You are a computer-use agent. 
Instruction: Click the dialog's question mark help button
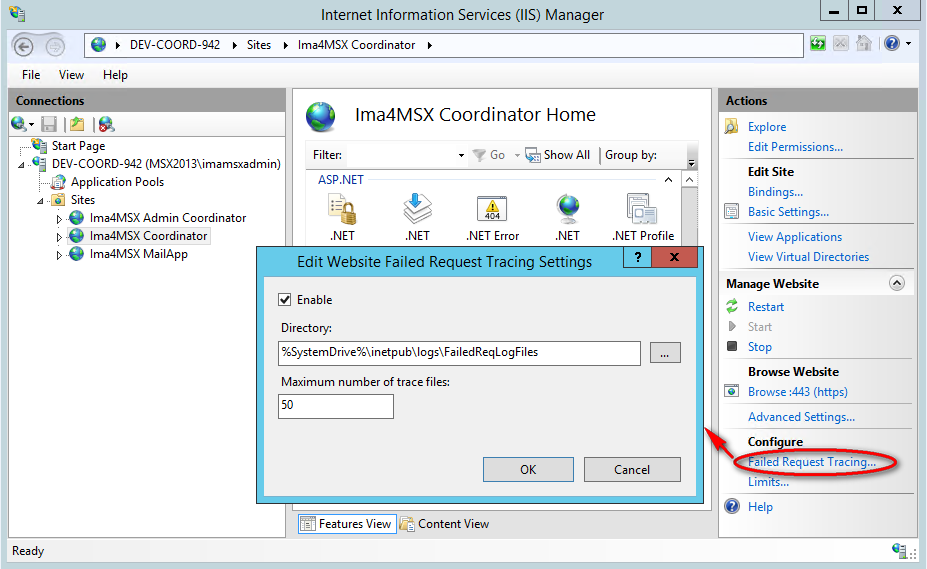[637, 257]
